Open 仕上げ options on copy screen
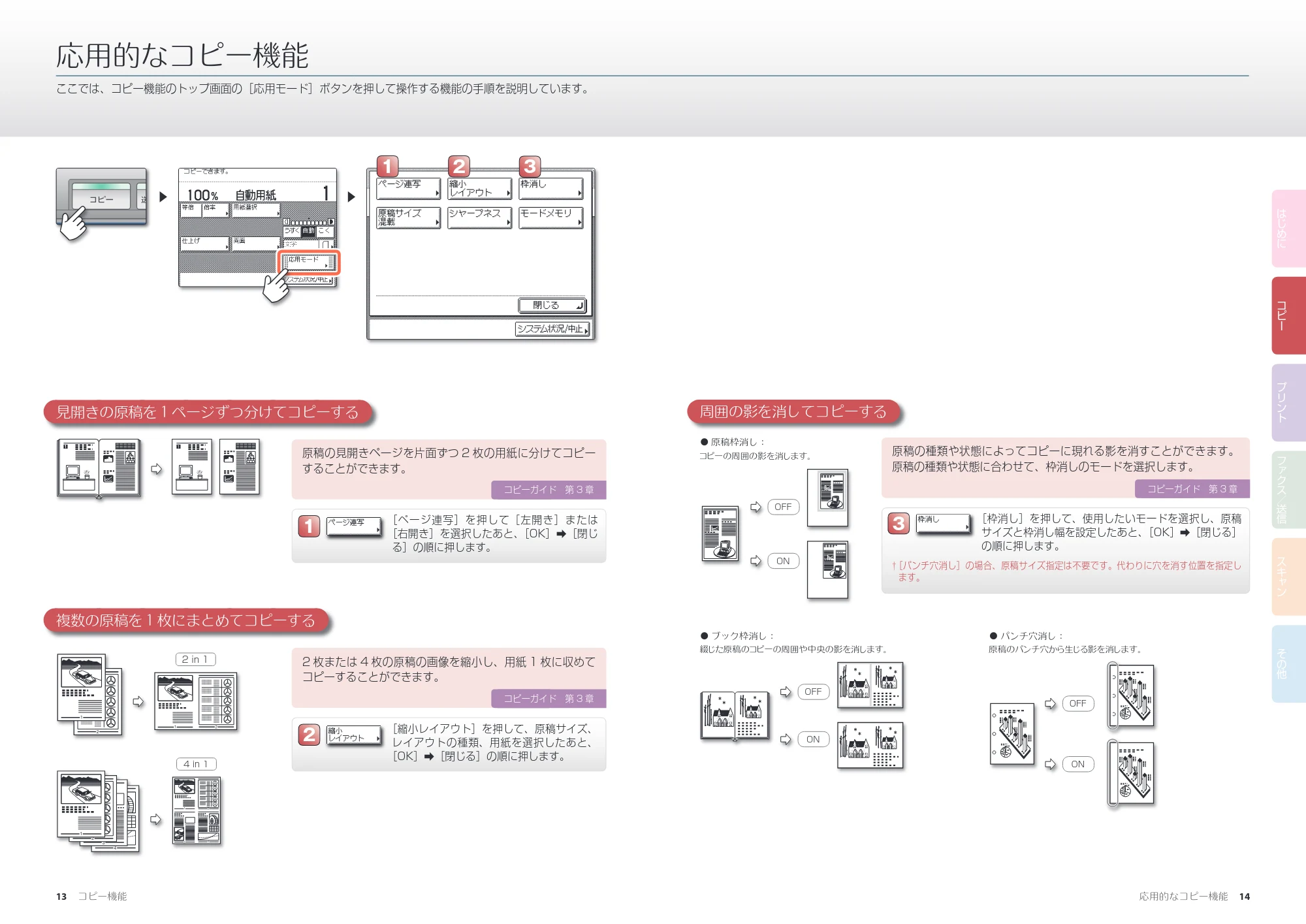Image resolution: width=1306 pixels, height=924 pixels. 204,244
